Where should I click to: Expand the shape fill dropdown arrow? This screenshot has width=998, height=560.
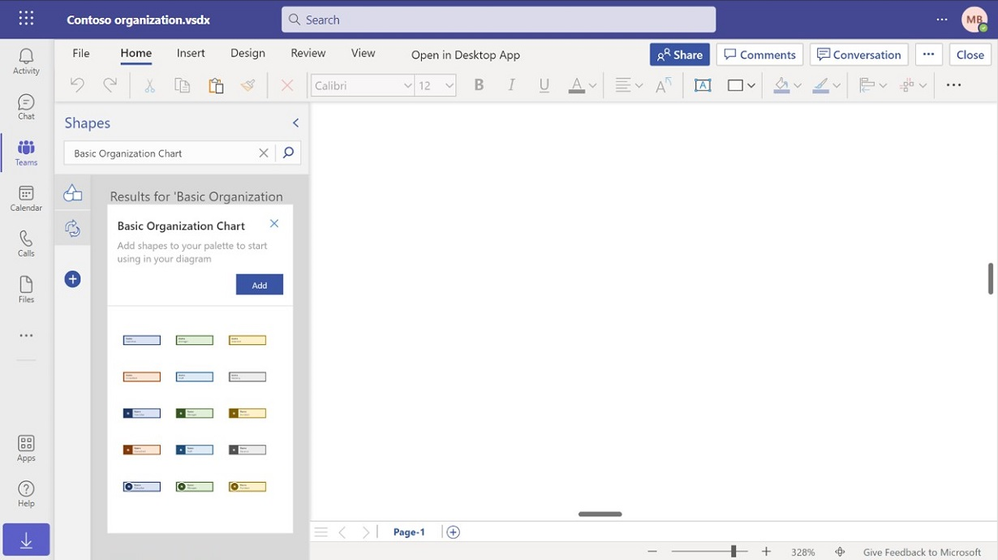[798, 86]
